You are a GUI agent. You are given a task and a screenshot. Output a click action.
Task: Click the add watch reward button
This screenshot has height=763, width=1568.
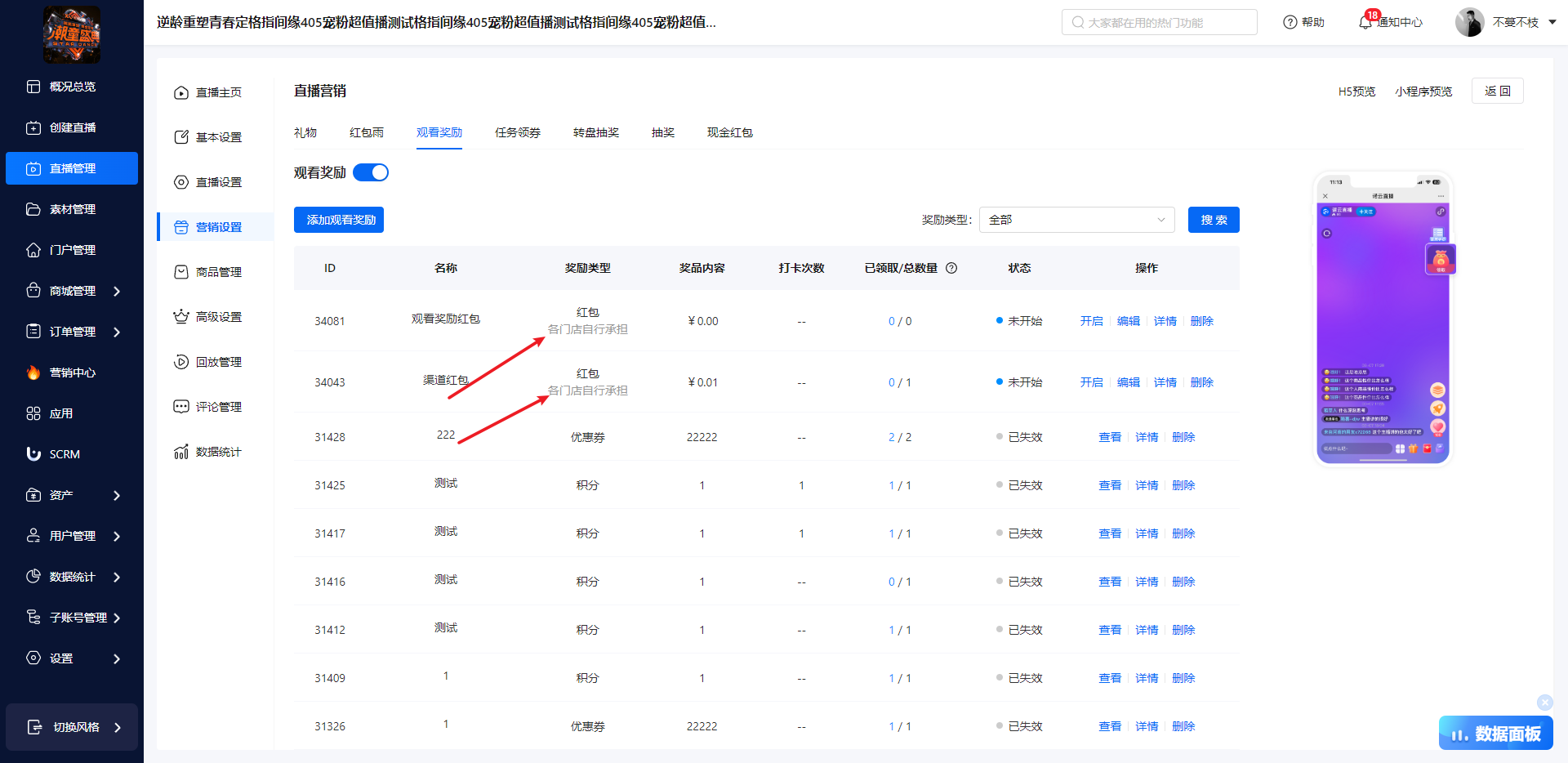click(x=339, y=220)
